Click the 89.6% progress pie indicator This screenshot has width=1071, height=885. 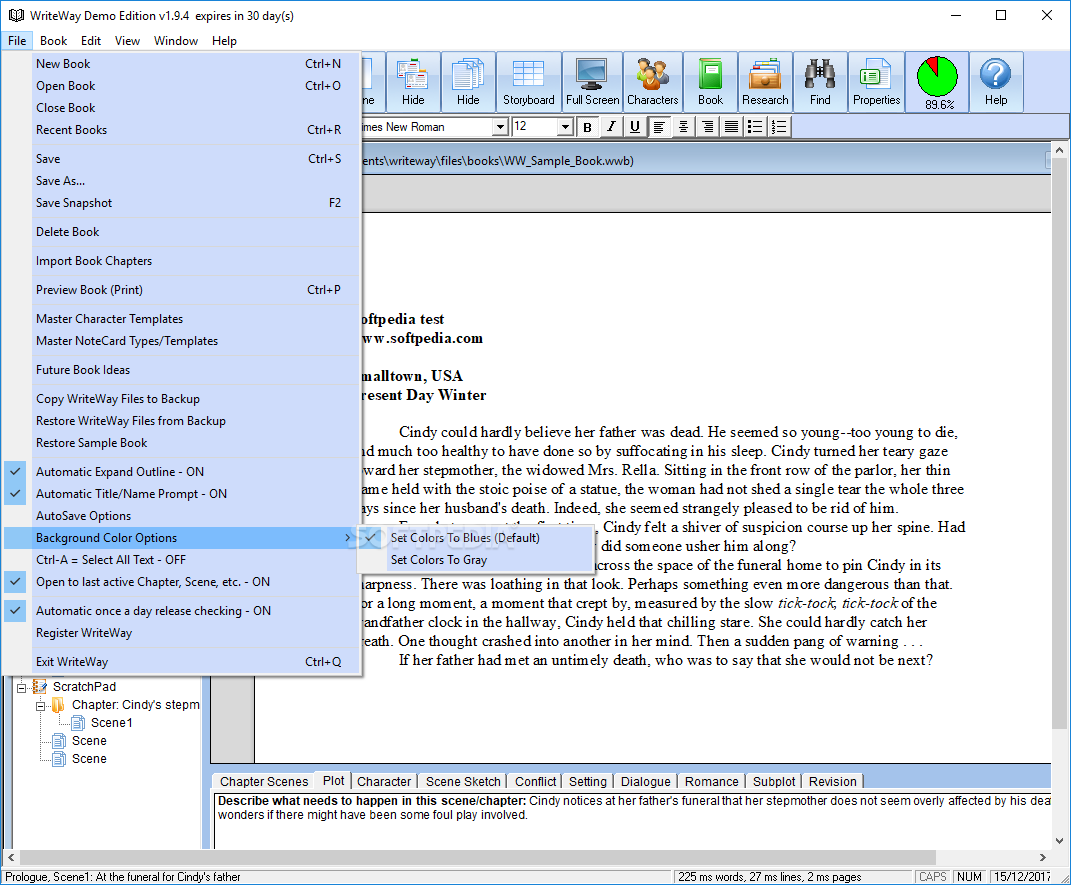tap(938, 81)
